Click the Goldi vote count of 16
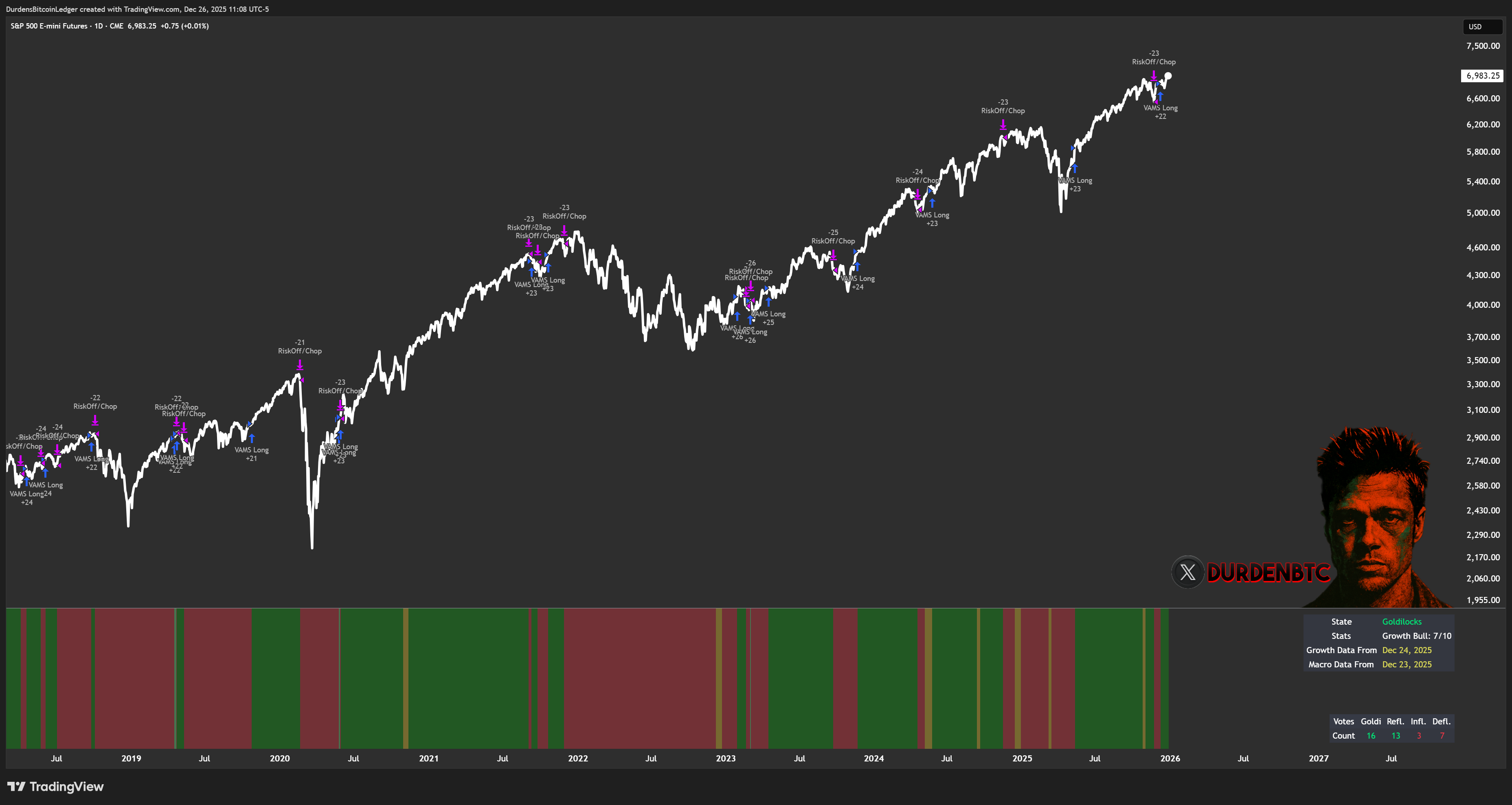 1371,736
